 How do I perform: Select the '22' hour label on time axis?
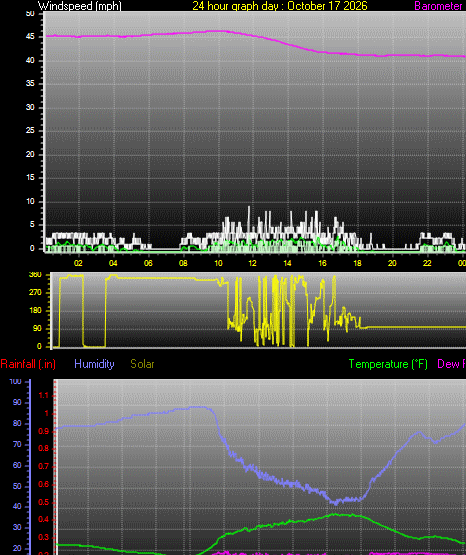[427, 263]
